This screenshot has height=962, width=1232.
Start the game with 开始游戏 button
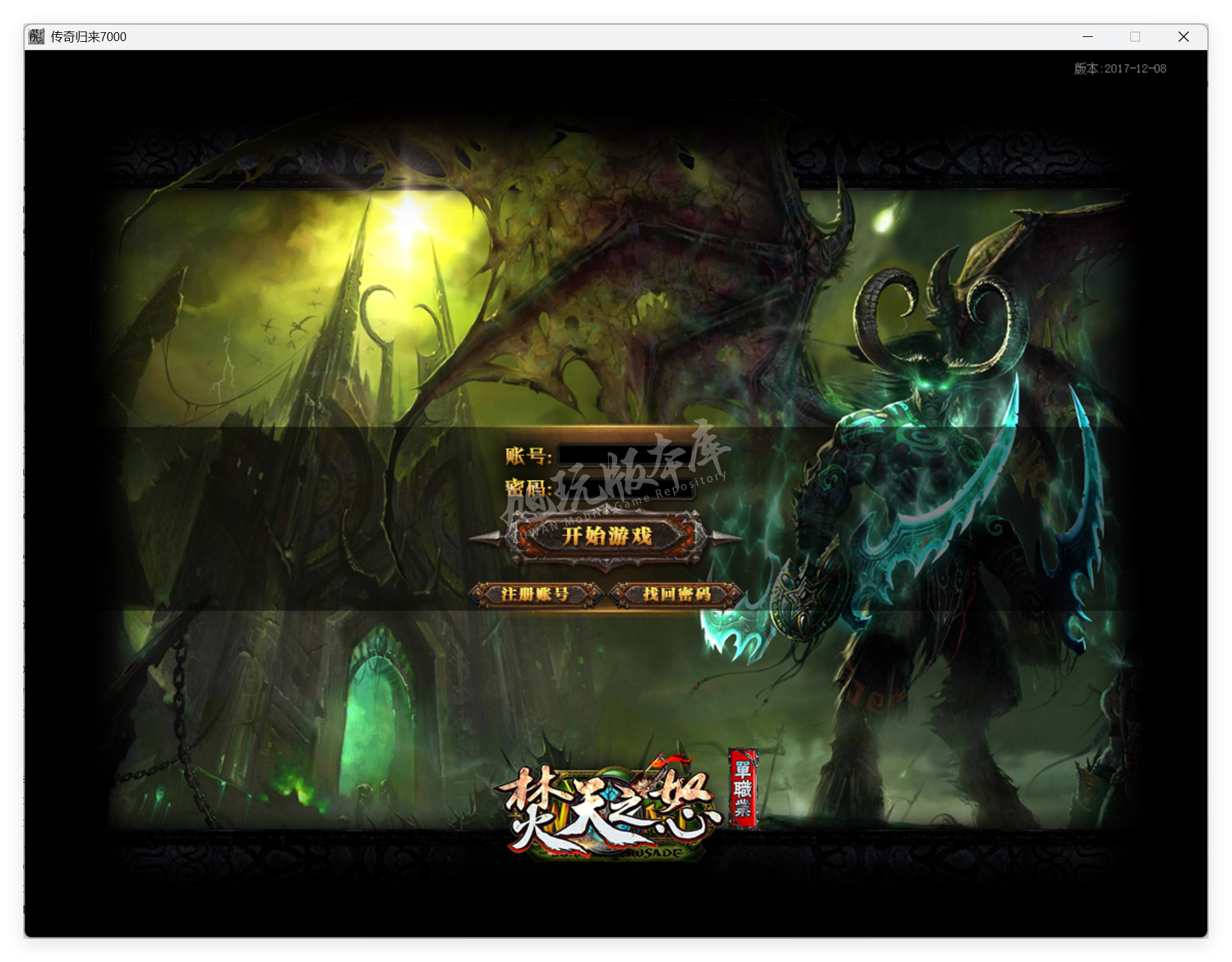(606, 536)
